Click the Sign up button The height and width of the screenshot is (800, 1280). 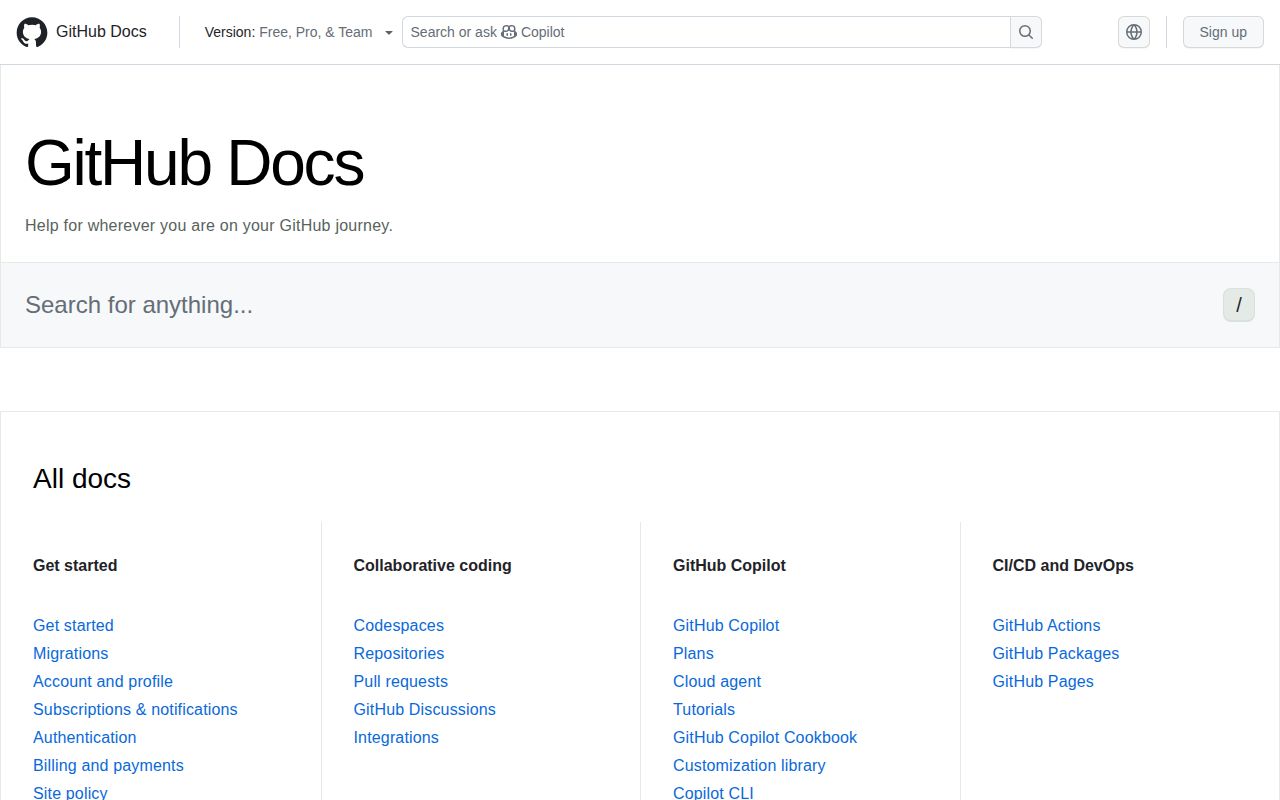click(1223, 32)
